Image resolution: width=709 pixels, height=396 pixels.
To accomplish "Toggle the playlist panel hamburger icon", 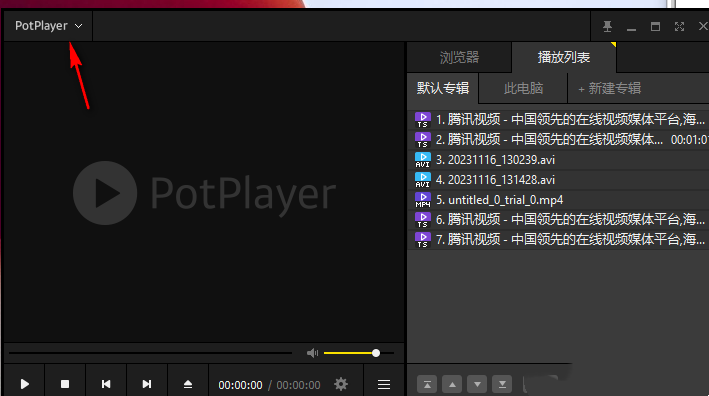I will pyautogui.click(x=384, y=384).
